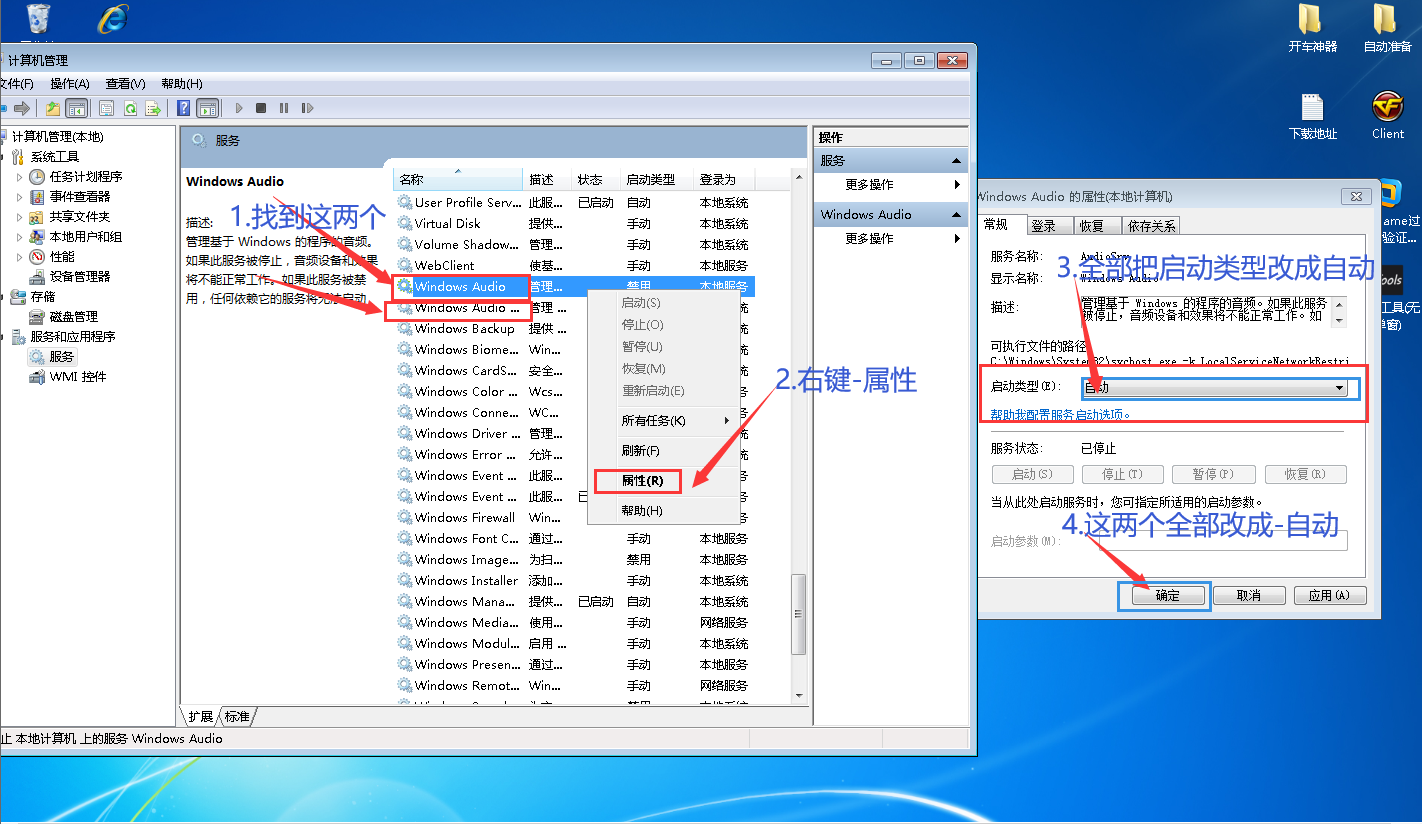Switch to the 恢复 tab in properties
Viewport: 1422px width, 824px height.
pyautogui.click(x=1097, y=226)
